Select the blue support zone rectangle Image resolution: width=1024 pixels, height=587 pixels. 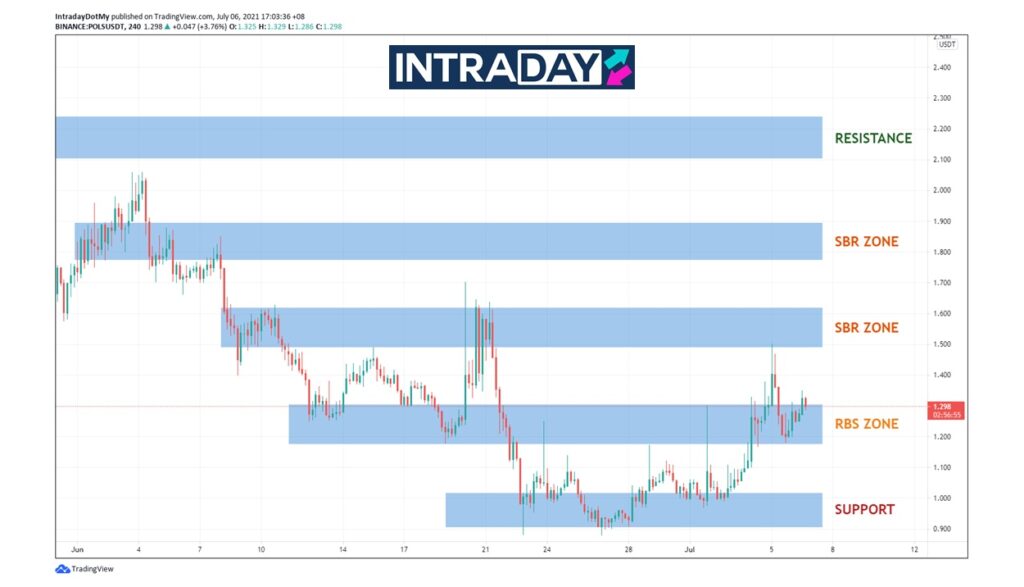coord(633,510)
